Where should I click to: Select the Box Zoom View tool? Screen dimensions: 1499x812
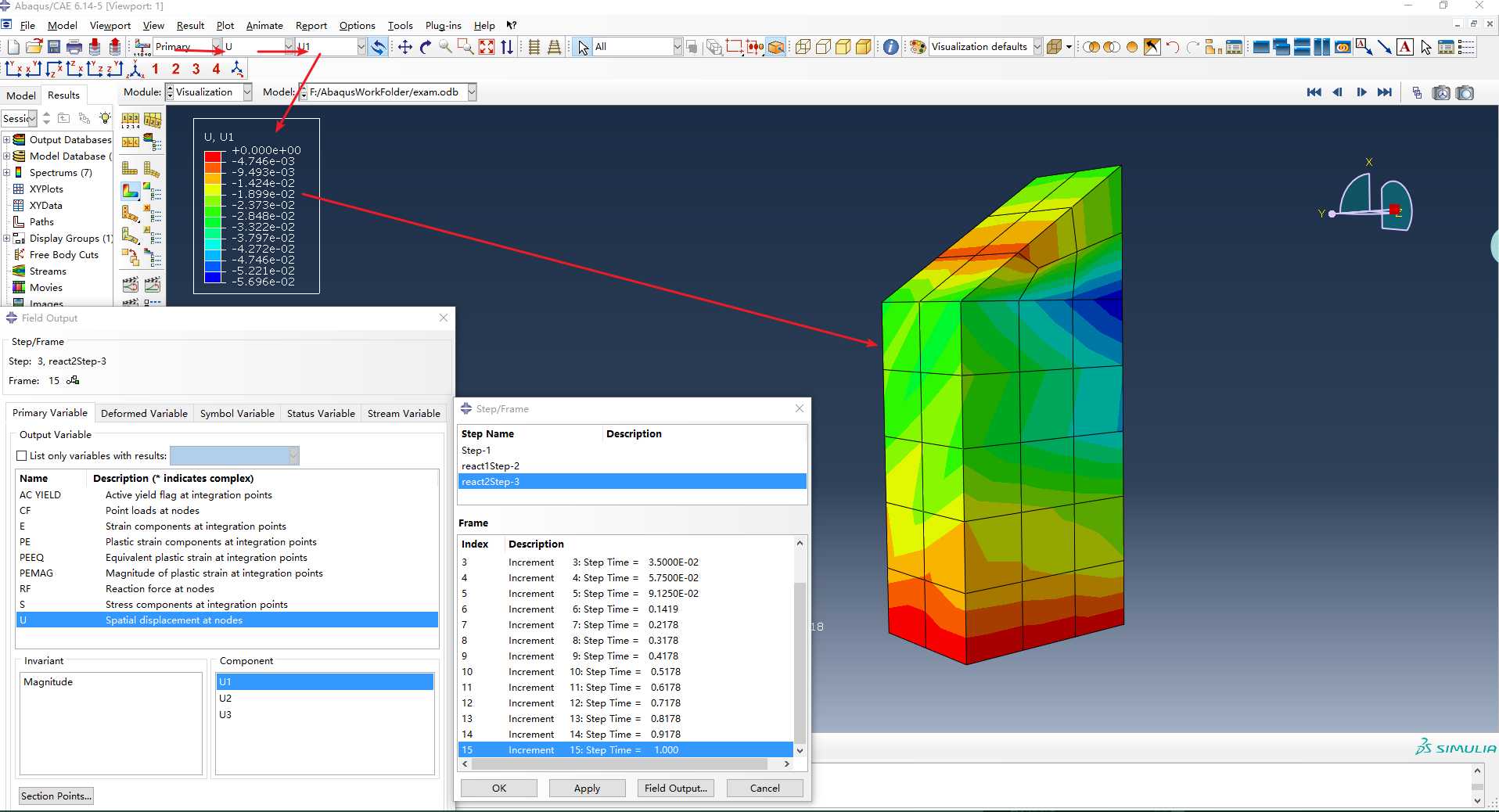pyautogui.click(x=466, y=47)
